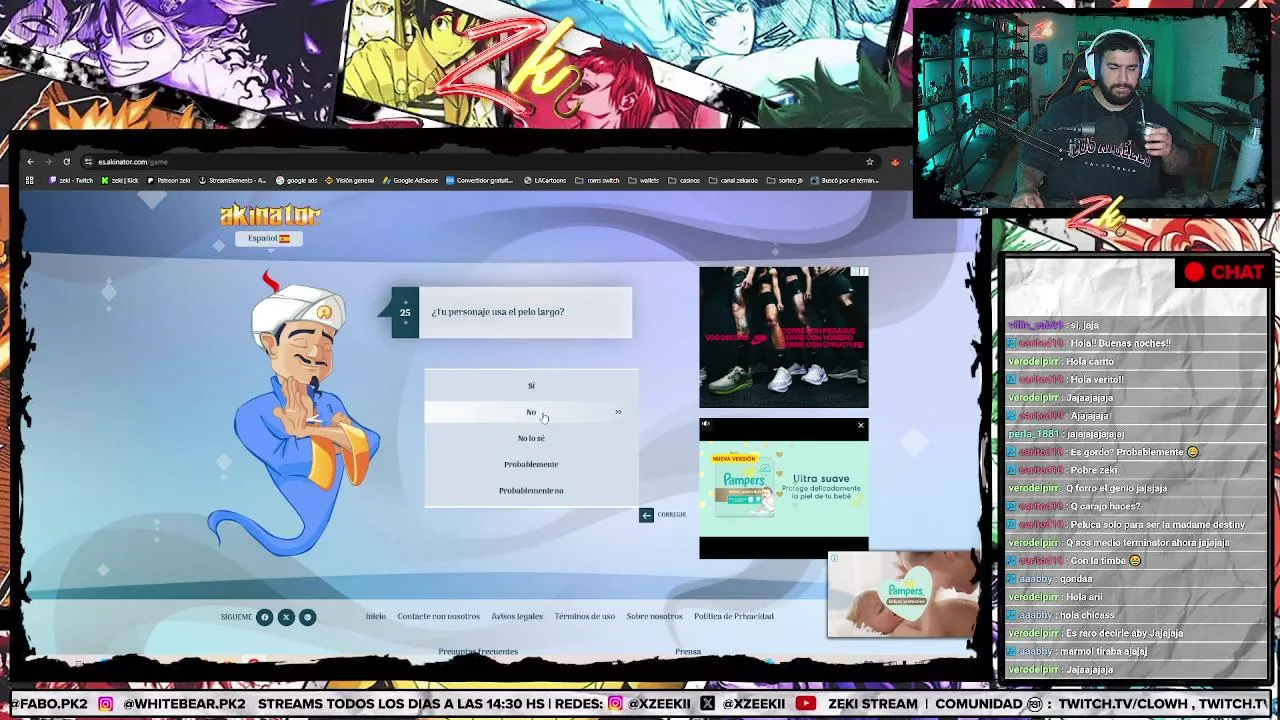The width and height of the screenshot is (1280, 720).
Task: Open Preguntas frecuentes link
Action: point(478,652)
